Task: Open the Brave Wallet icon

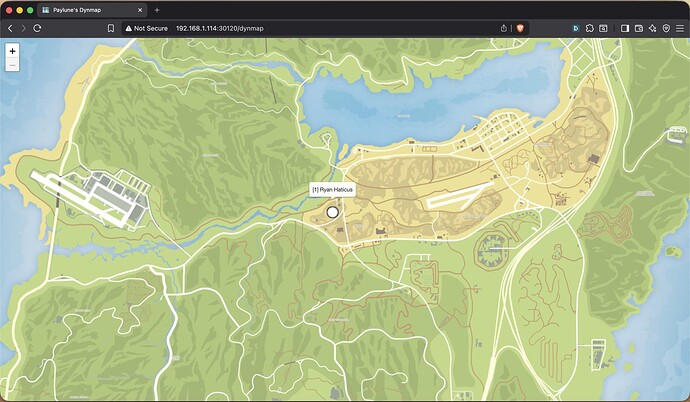Action: coord(641,29)
